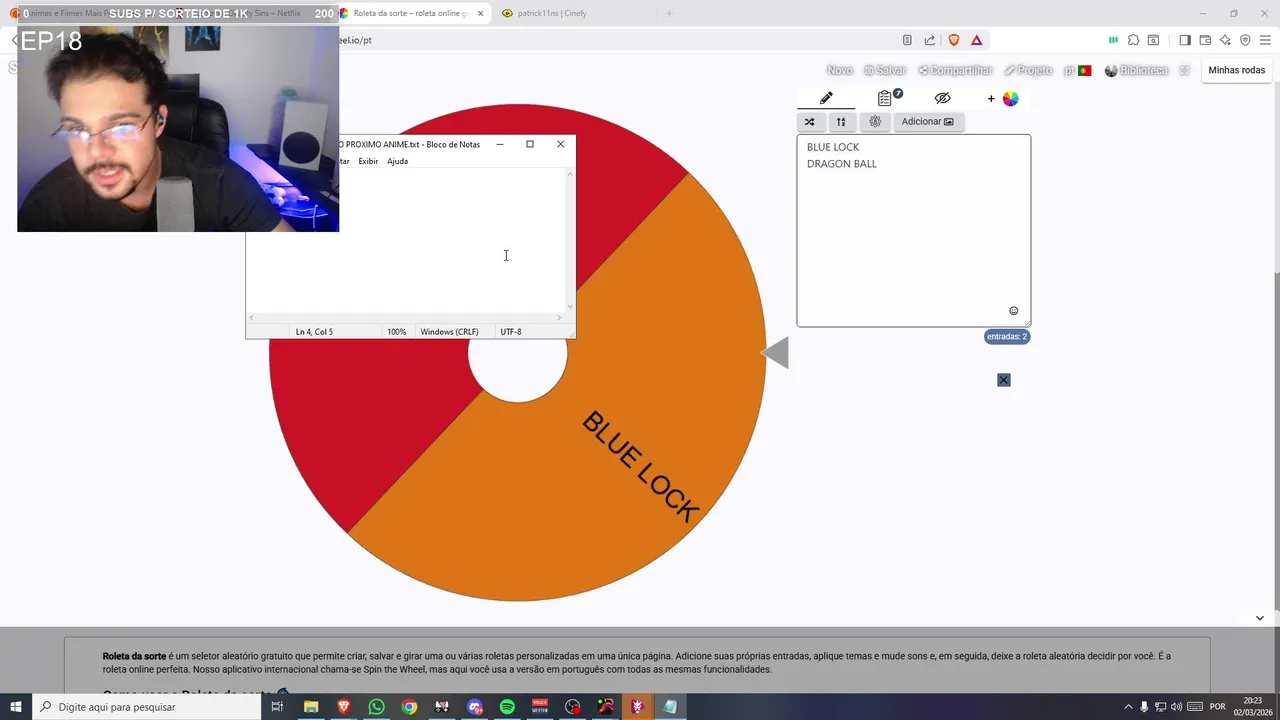This screenshot has height=720, width=1280.
Task: Open WhatsApp from taskbar
Action: pos(376,707)
